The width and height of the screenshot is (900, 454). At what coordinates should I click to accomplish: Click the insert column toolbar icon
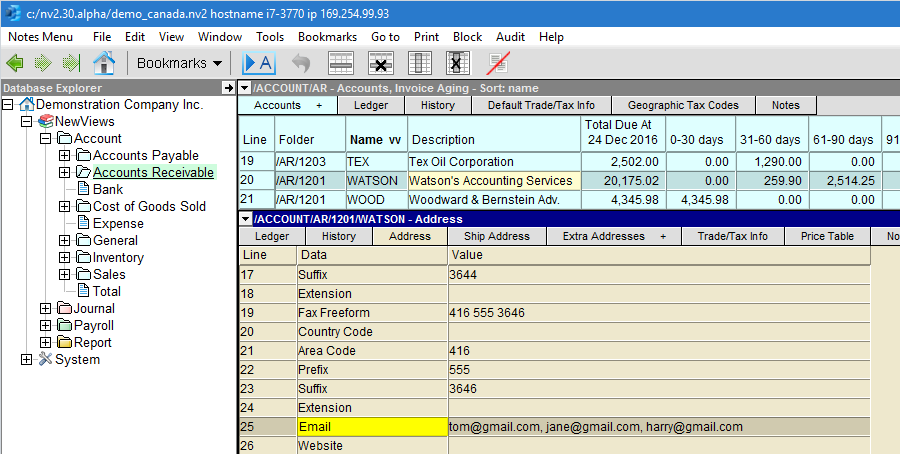click(420, 63)
